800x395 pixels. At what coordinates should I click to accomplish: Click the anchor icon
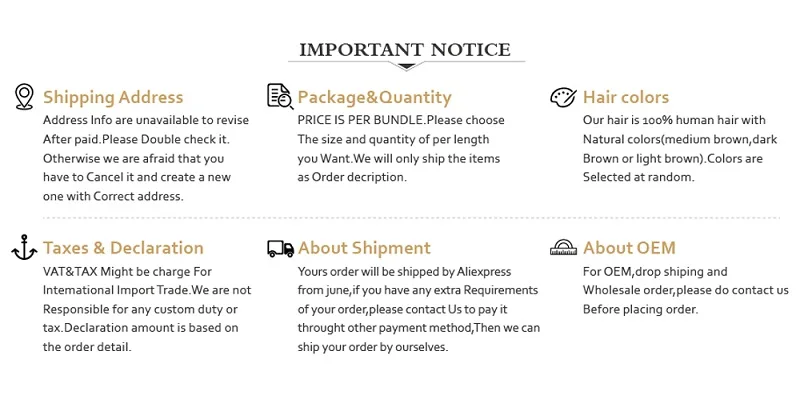pos(24,248)
